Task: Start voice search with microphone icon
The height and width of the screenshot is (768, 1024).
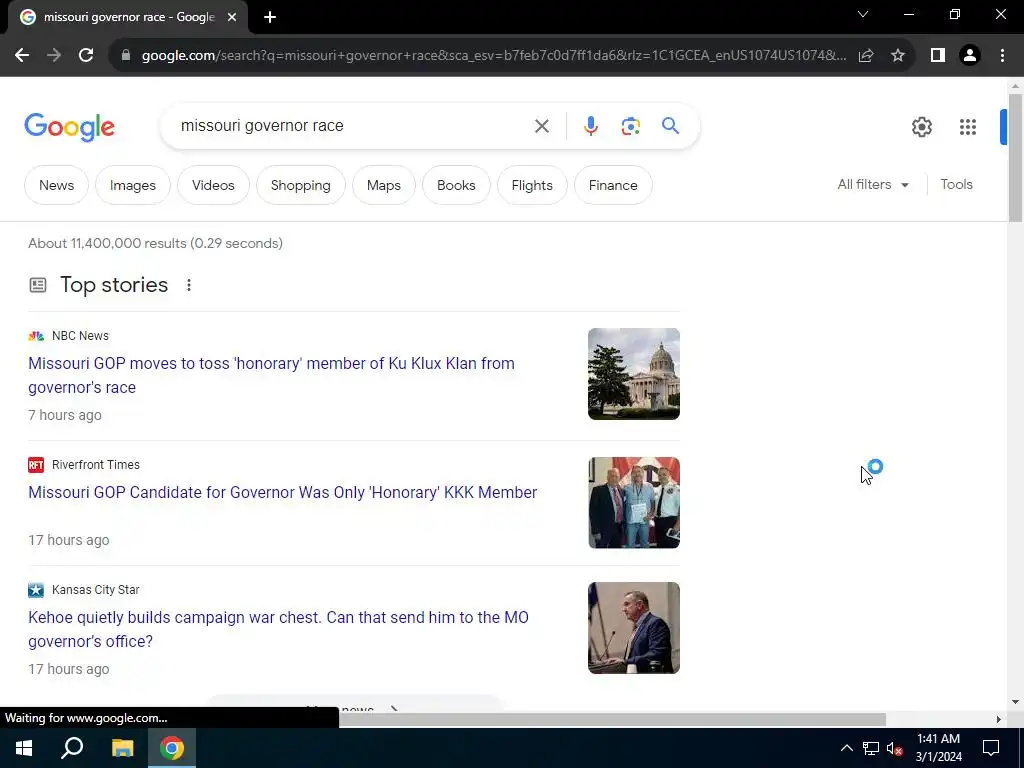Action: coord(591,126)
